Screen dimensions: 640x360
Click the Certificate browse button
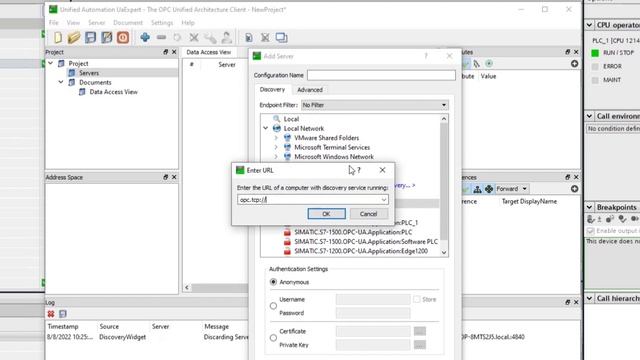pyautogui.click(x=420, y=331)
